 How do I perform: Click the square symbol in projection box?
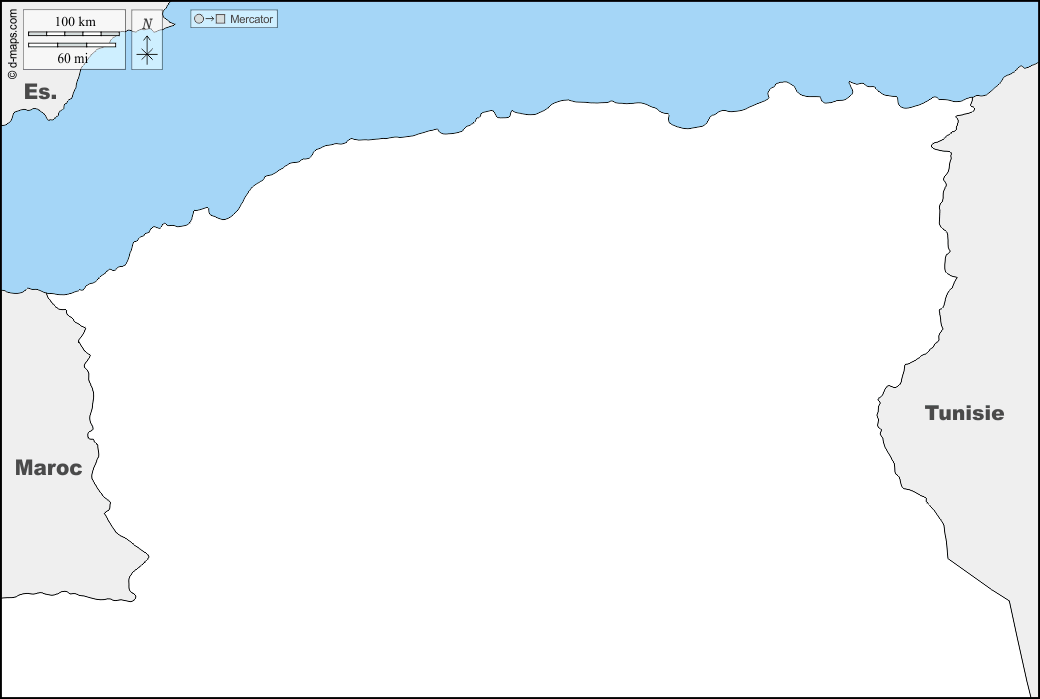(x=220, y=19)
